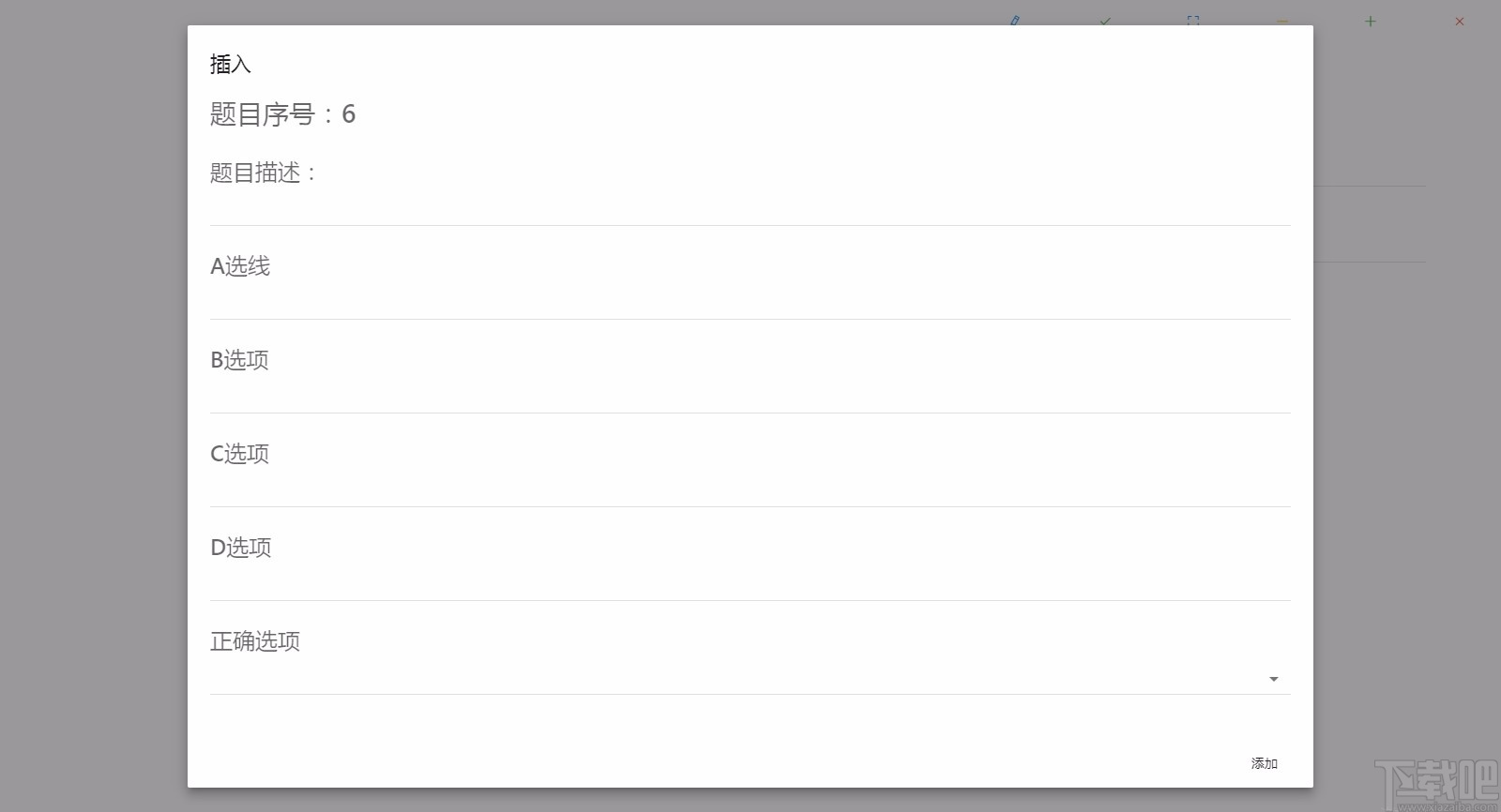Click the green checkmark icon

[1105, 21]
